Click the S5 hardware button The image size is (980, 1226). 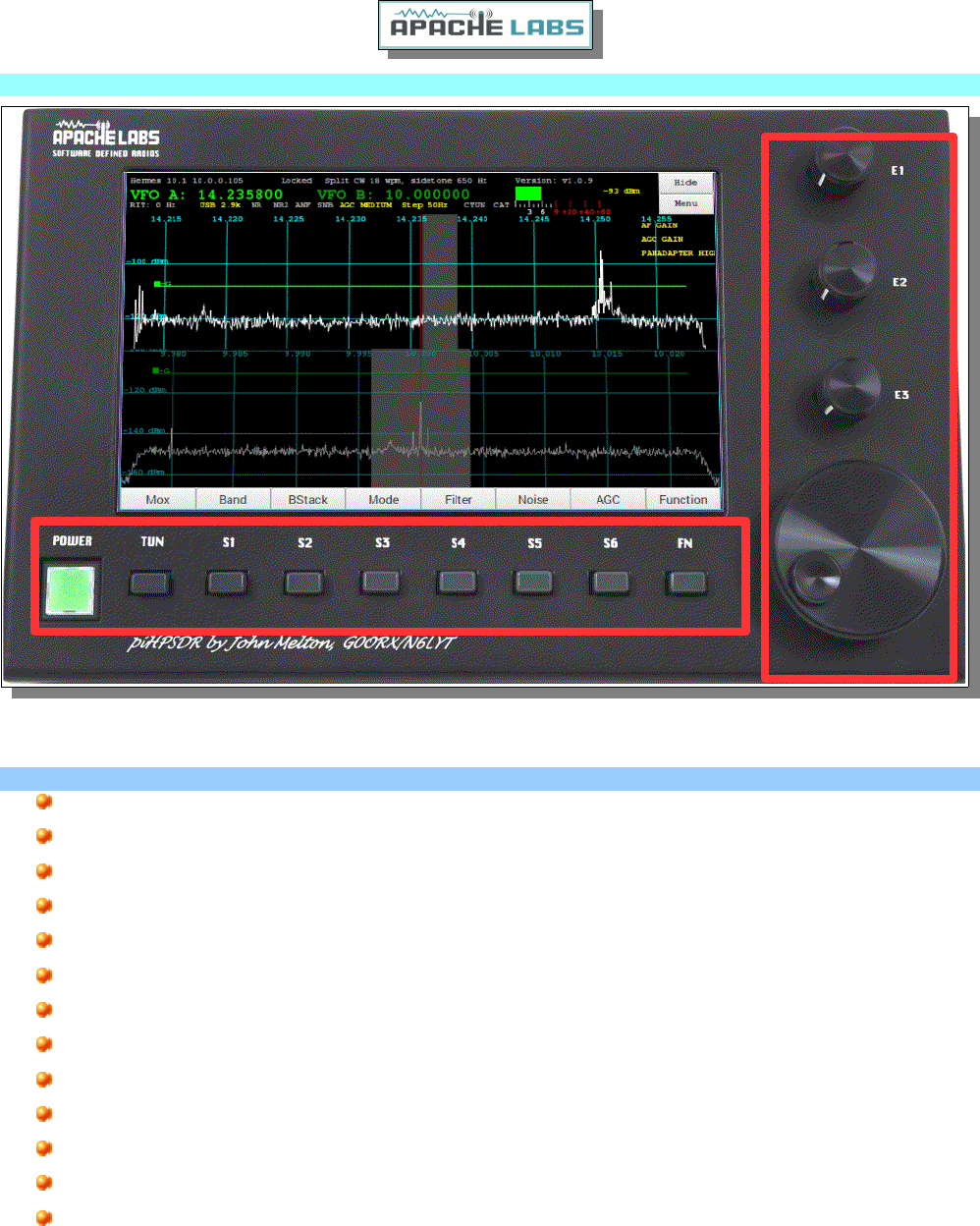pos(533,584)
